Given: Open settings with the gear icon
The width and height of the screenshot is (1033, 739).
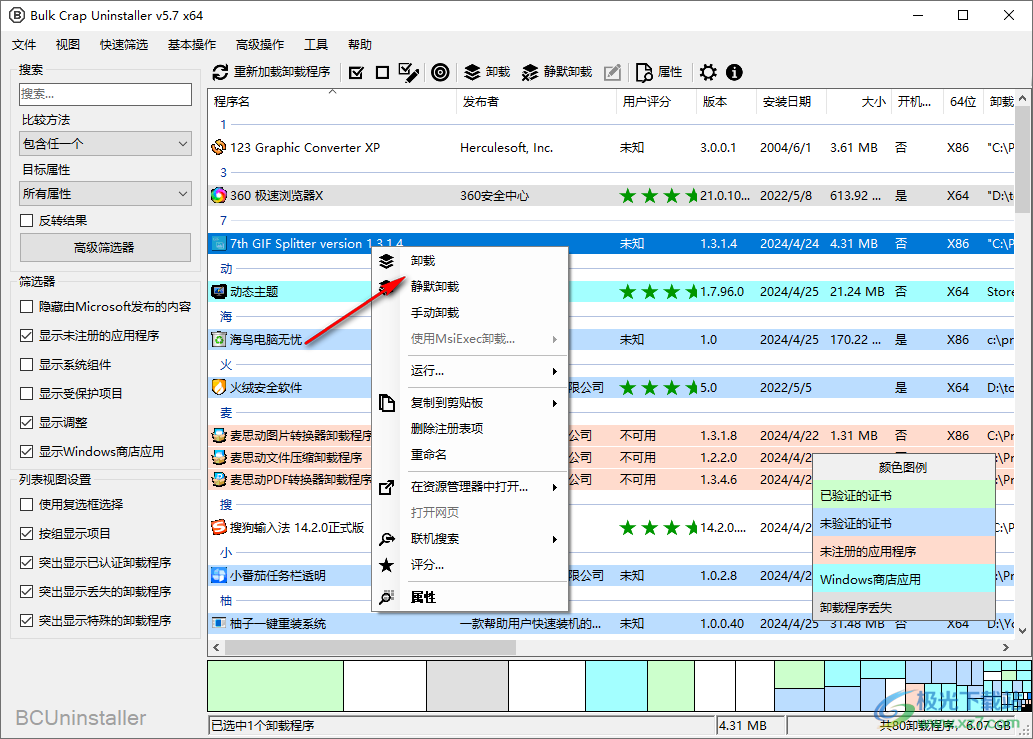Looking at the screenshot, I should (708, 72).
